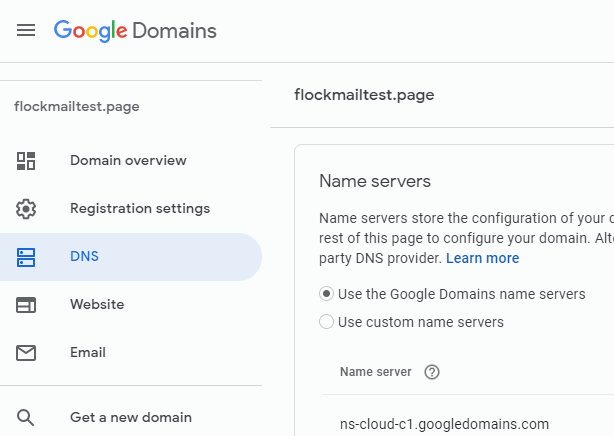Screen dimensions: 614x436
Task: Click the Registration settings gear icon
Action: click(x=26, y=209)
